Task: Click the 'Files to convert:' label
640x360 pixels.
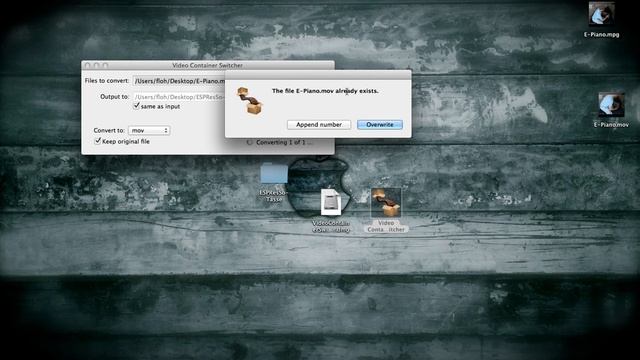Action: pyautogui.click(x=107, y=81)
